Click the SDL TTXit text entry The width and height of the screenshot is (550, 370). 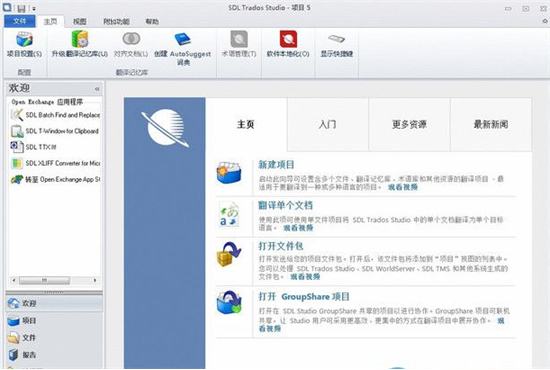pos(41,147)
